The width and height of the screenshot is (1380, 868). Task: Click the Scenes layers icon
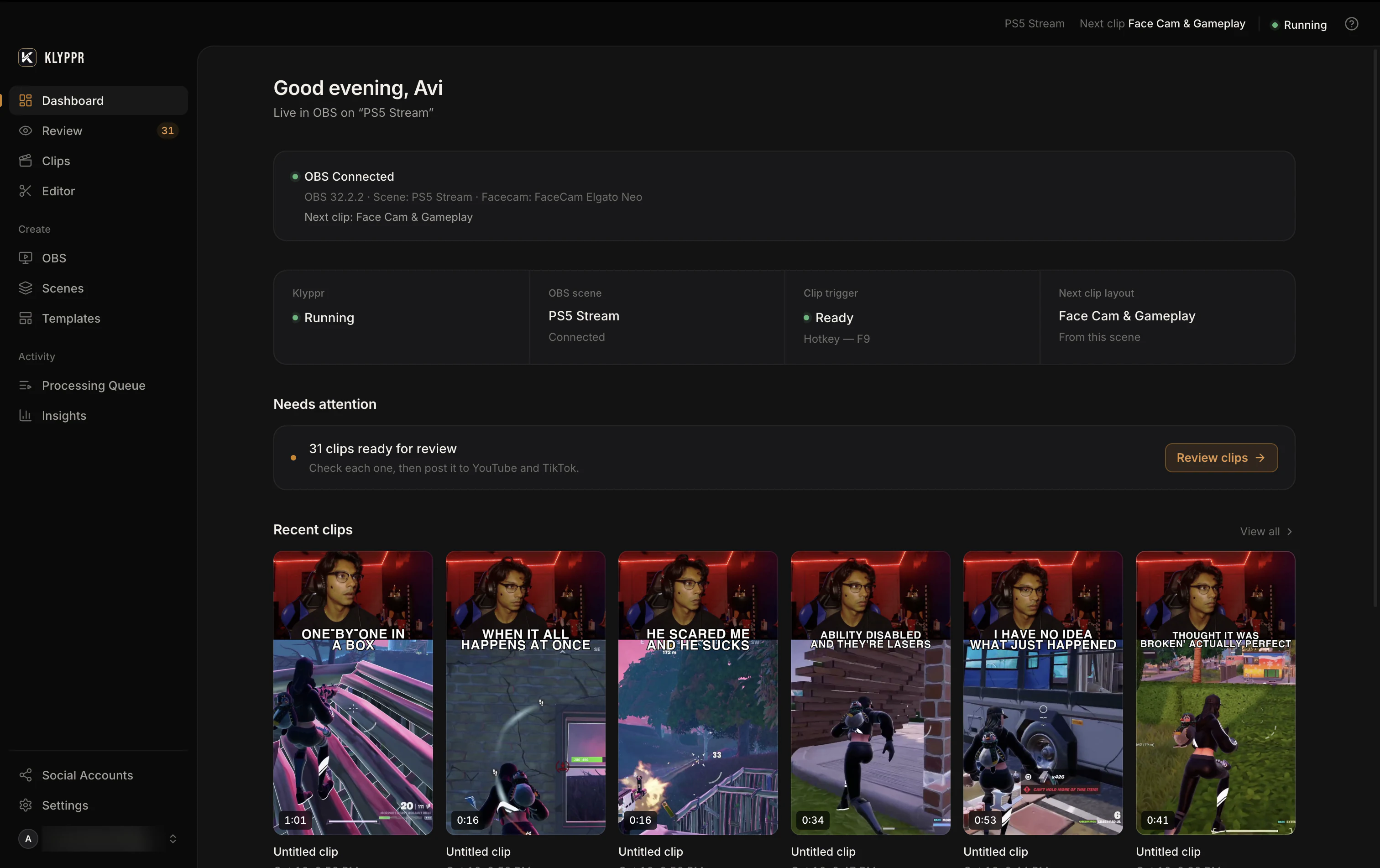25,288
